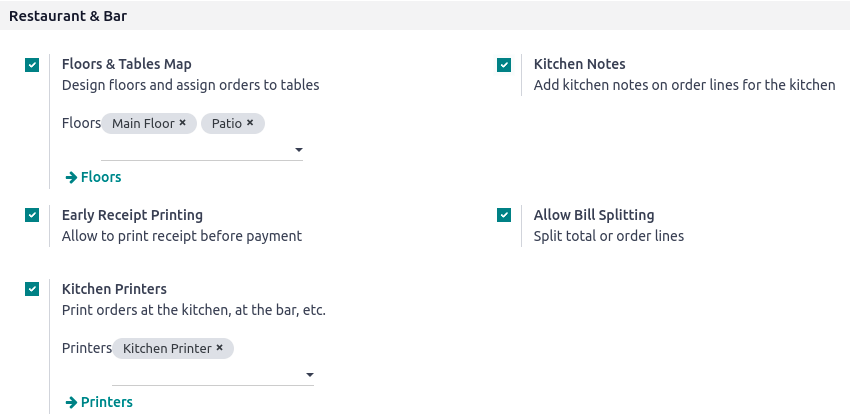Click the arrow icon beside Floors link
This screenshot has height=418, width=850.
(71, 177)
